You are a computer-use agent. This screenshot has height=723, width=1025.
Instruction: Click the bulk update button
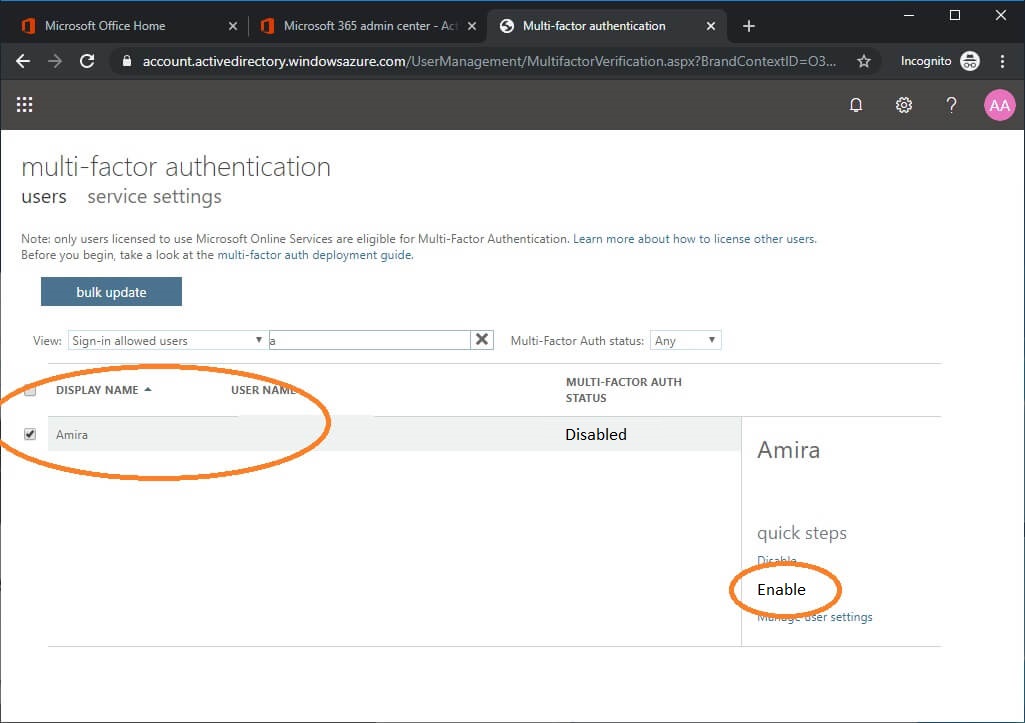(111, 292)
